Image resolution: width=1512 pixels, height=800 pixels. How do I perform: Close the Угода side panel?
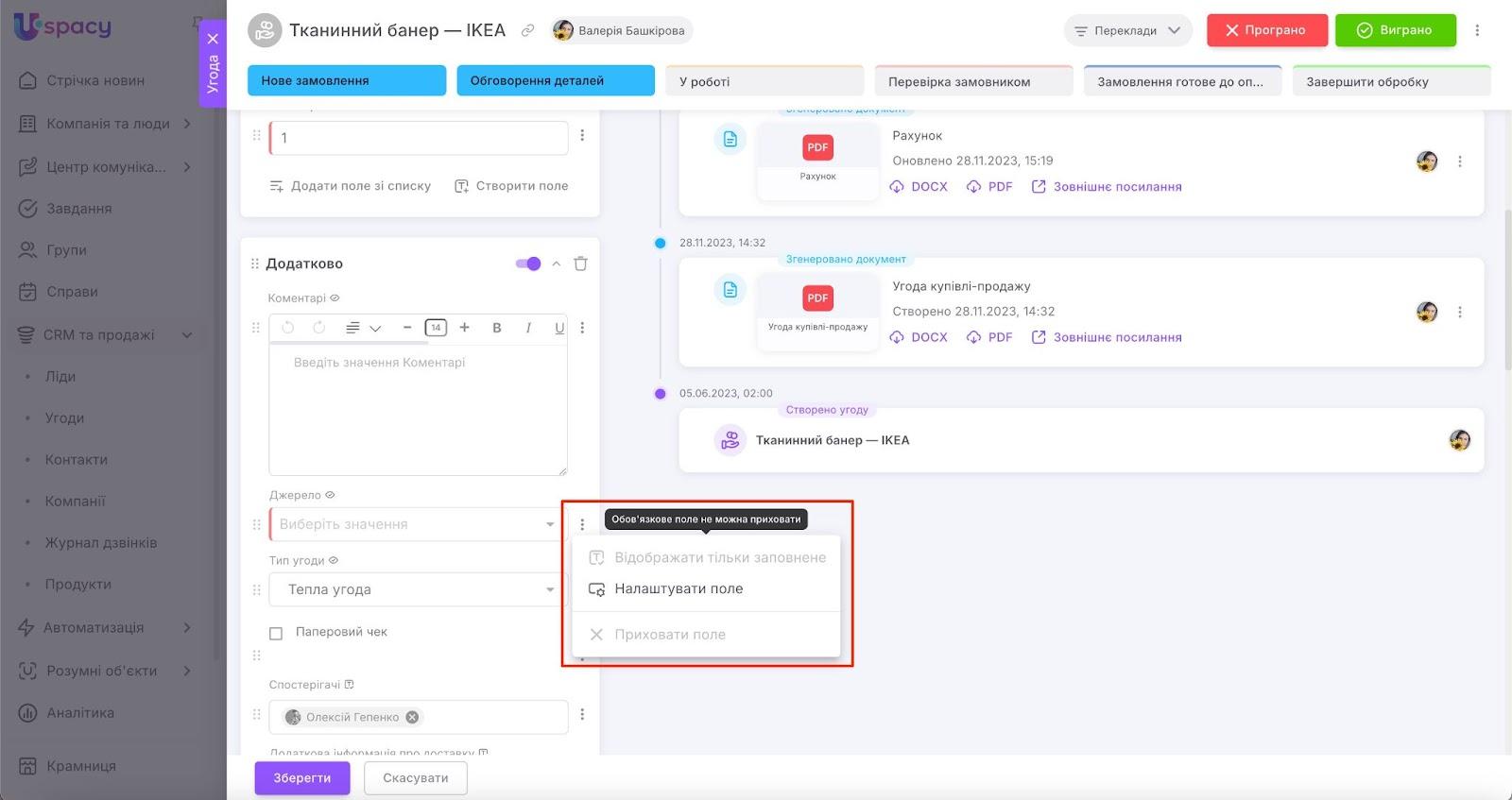tap(213, 39)
